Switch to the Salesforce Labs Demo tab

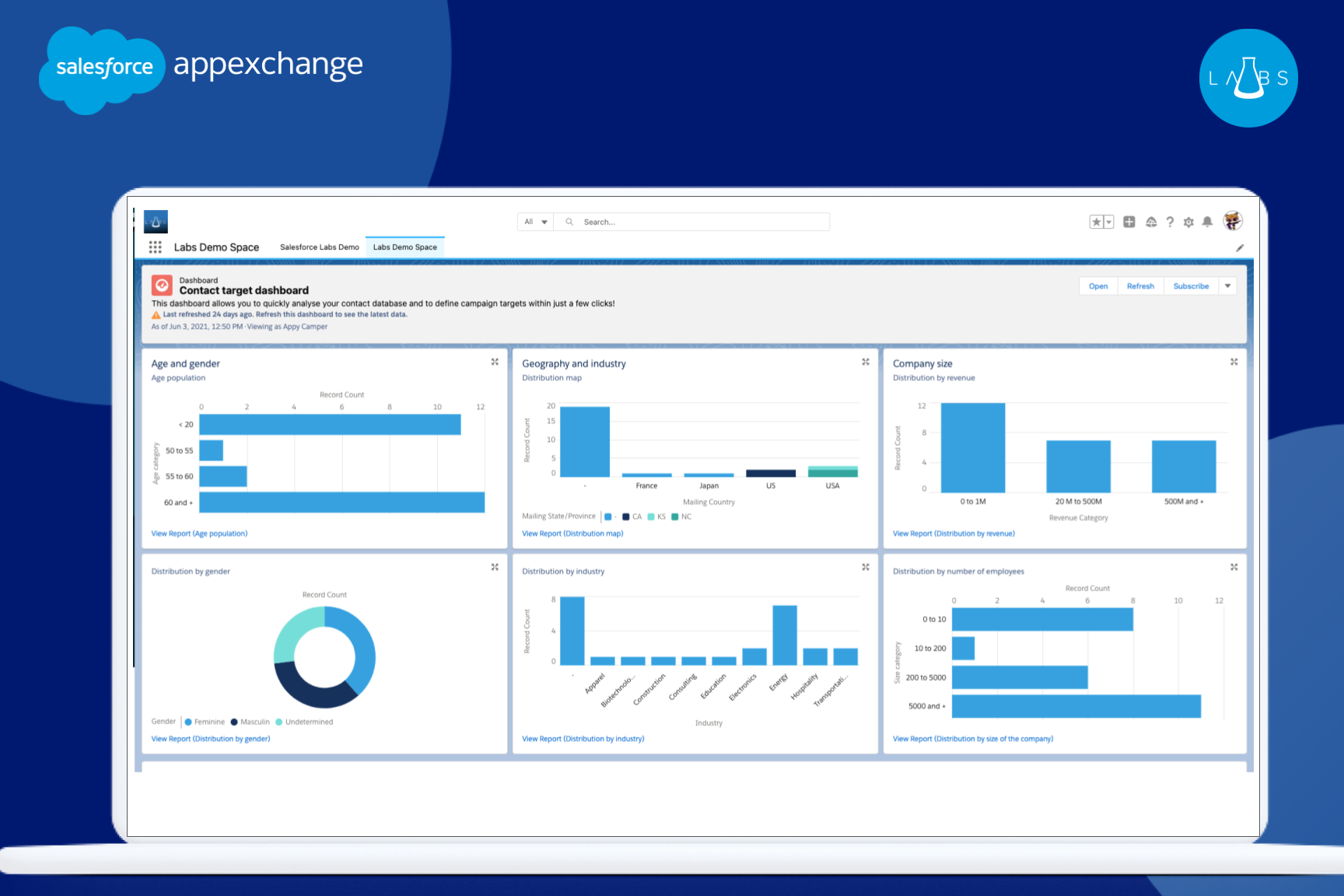[319, 247]
